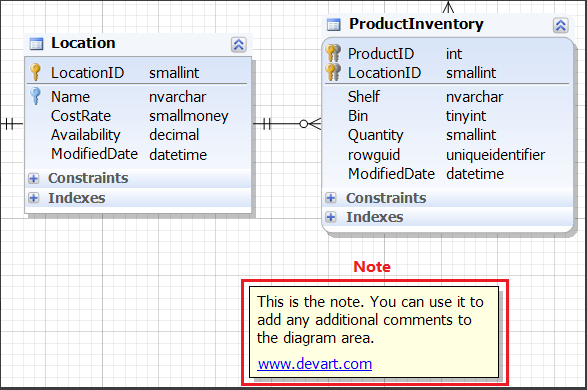Select the Shelf column row
The image size is (587, 390).
tap(447, 97)
